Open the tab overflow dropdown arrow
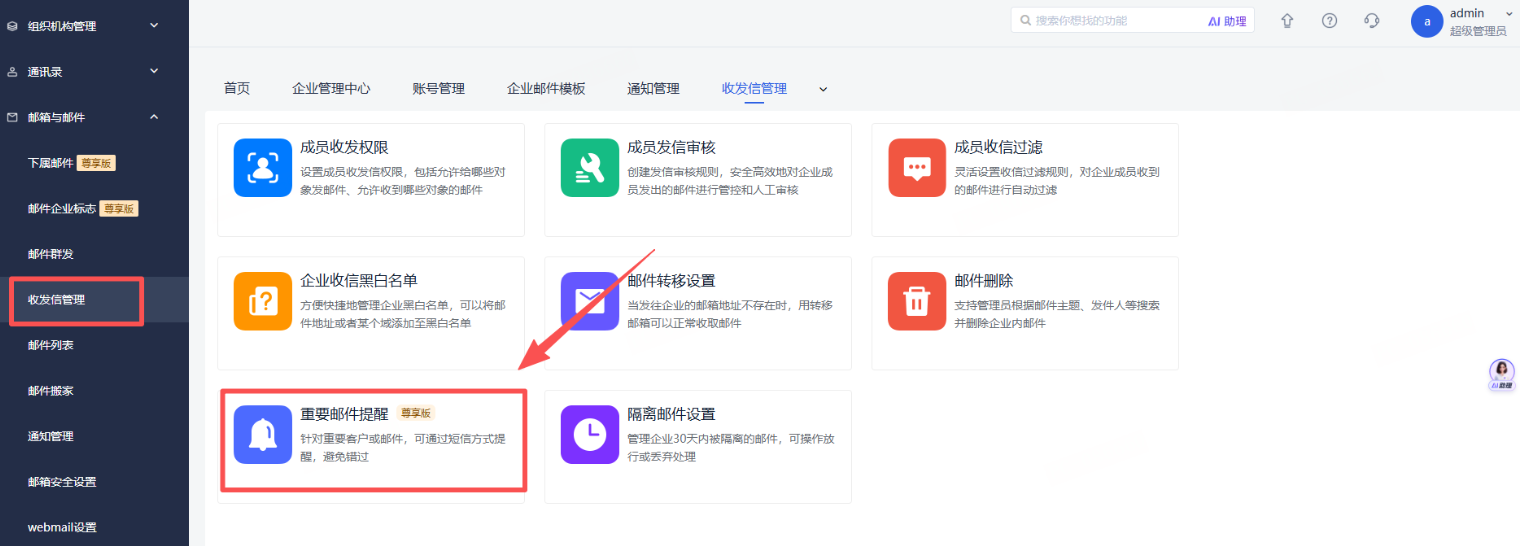Viewport: 1520px width, 546px height. pyautogui.click(x=823, y=89)
